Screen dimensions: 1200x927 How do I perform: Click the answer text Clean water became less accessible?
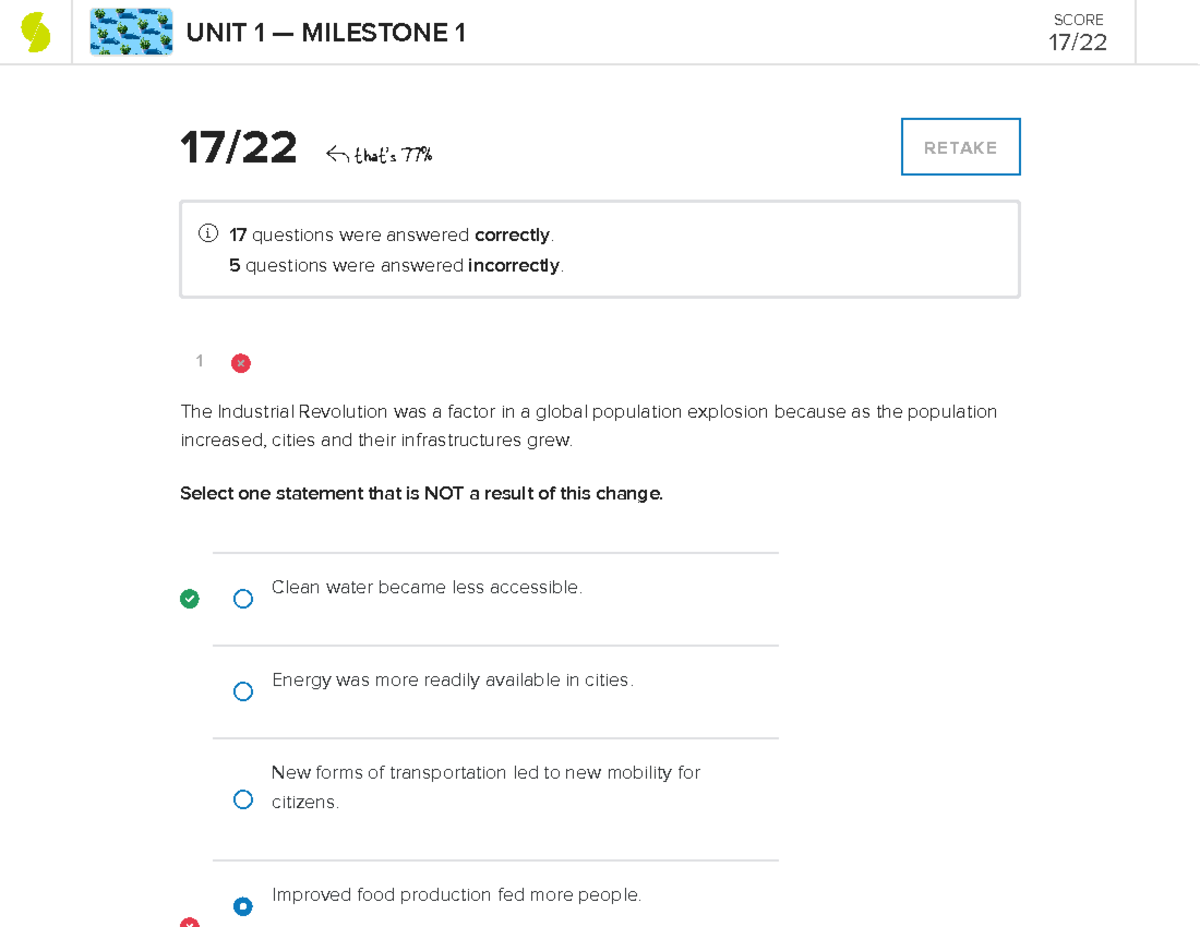[x=427, y=587]
